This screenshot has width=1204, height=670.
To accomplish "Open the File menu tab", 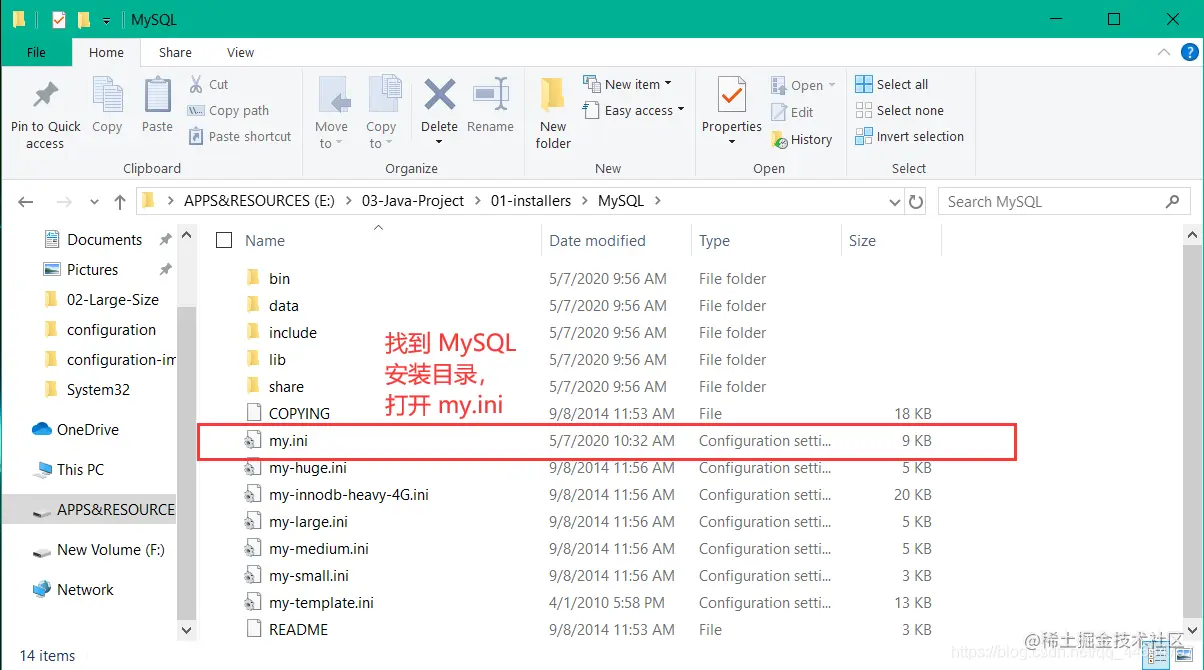I will tap(36, 53).
